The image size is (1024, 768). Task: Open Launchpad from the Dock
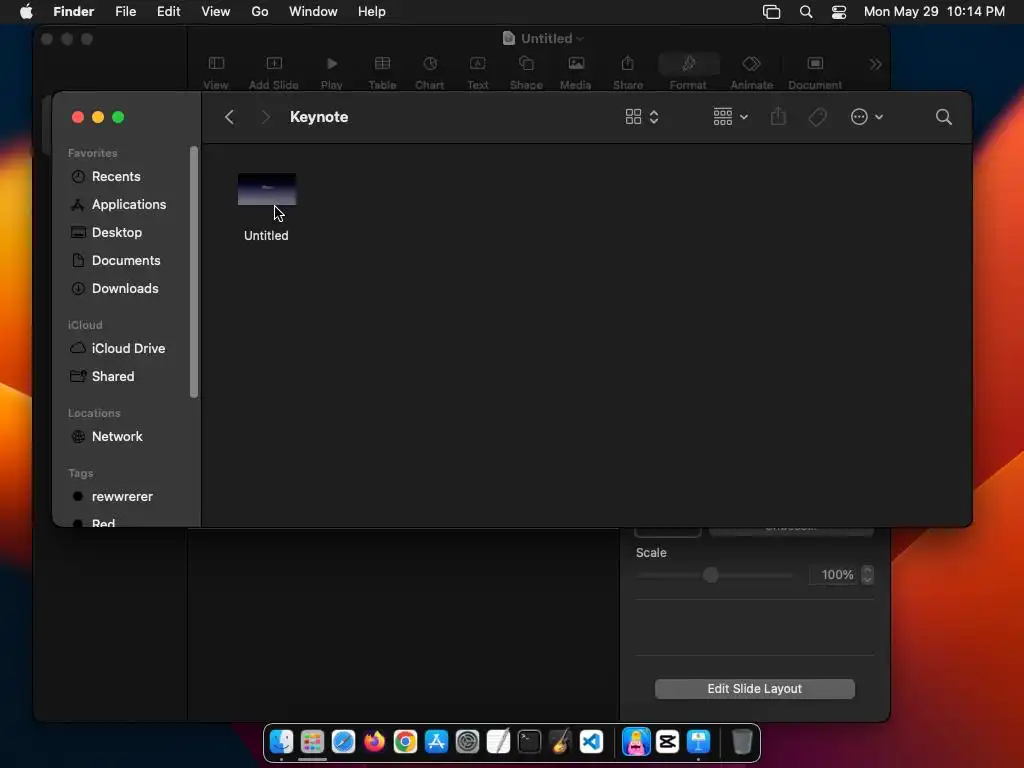pos(312,742)
